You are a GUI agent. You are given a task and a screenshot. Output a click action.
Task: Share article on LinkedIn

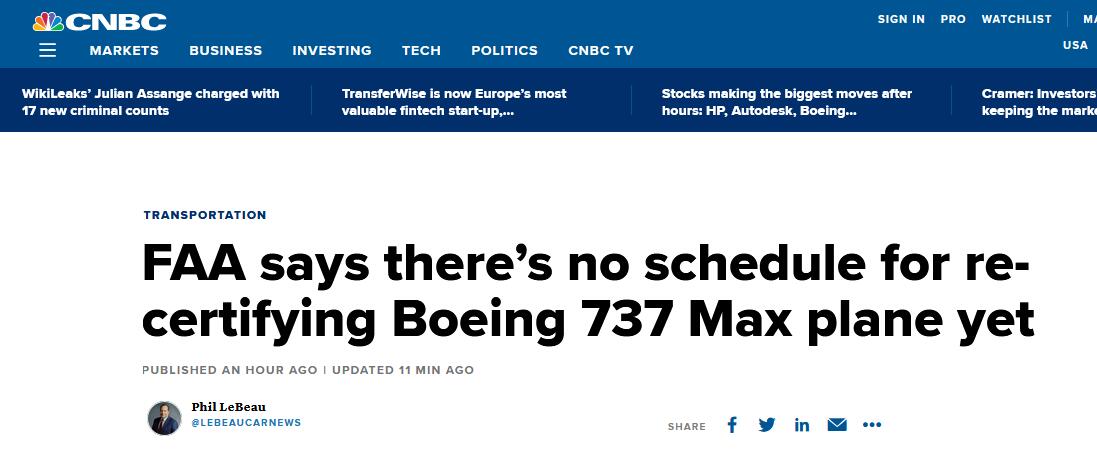[x=802, y=425]
